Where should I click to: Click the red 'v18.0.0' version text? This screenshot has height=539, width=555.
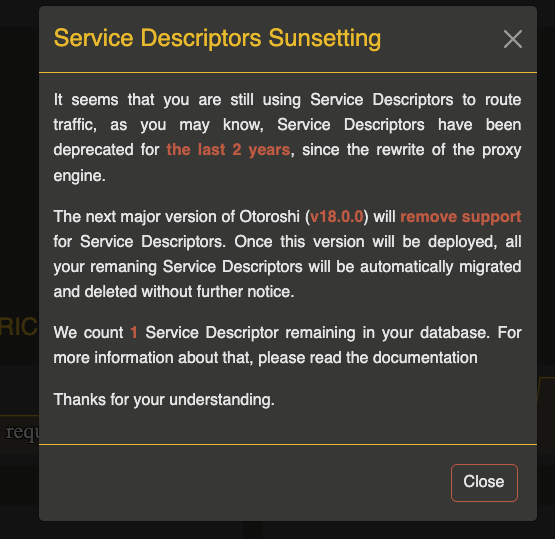337,216
